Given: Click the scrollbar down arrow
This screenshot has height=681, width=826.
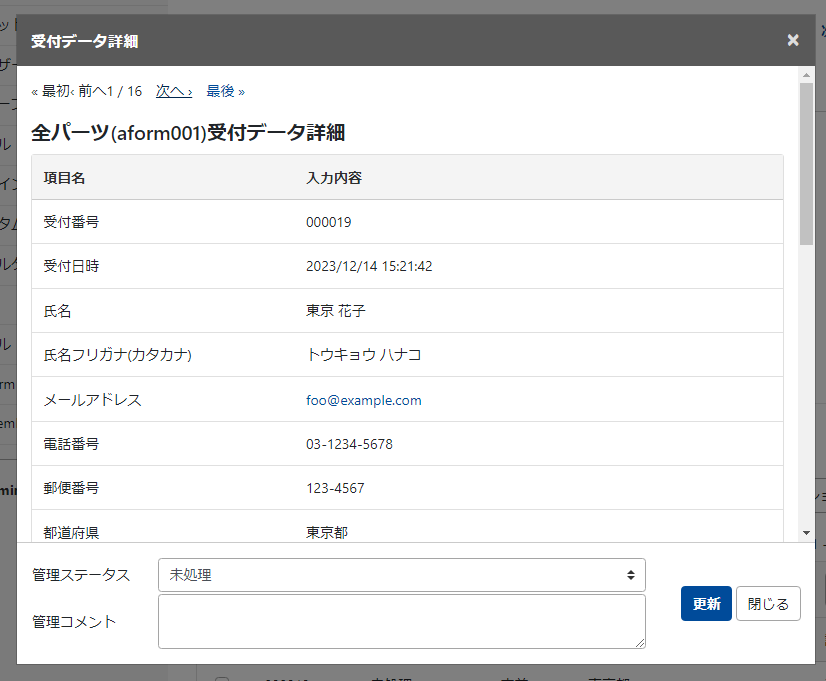Looking at the screenshot, I should click(806, 533).
